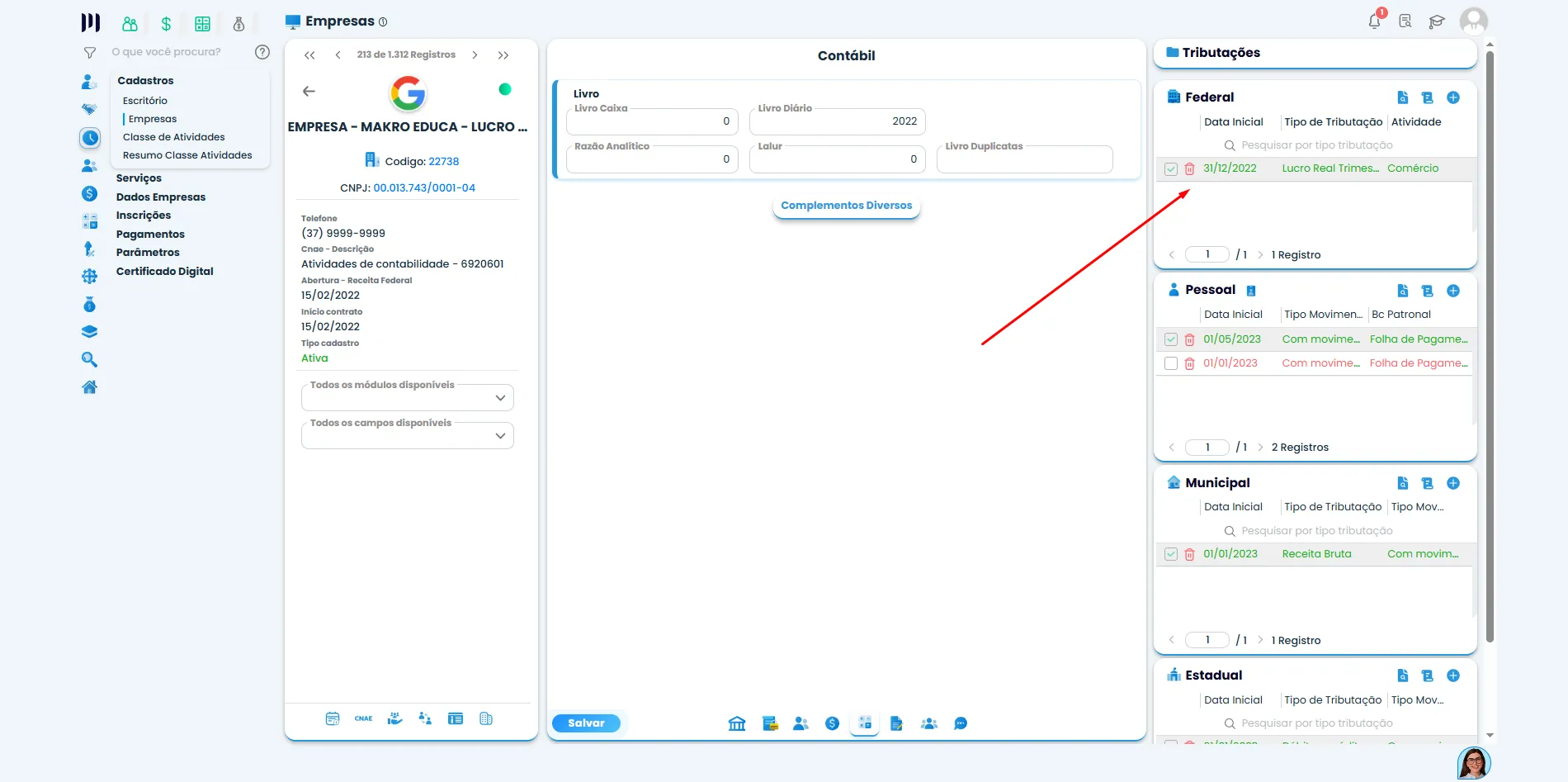Toggle checkbox for Federal 31/12/2022 row

(x=1170, y=168)
